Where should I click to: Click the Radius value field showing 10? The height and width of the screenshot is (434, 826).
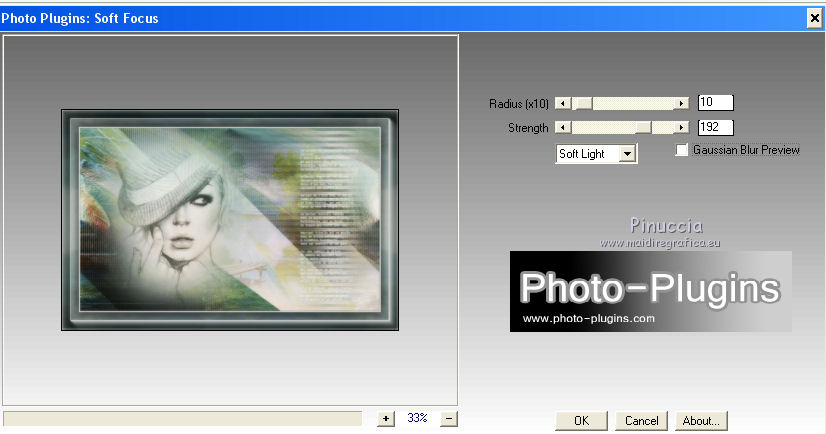click(715, 103)
